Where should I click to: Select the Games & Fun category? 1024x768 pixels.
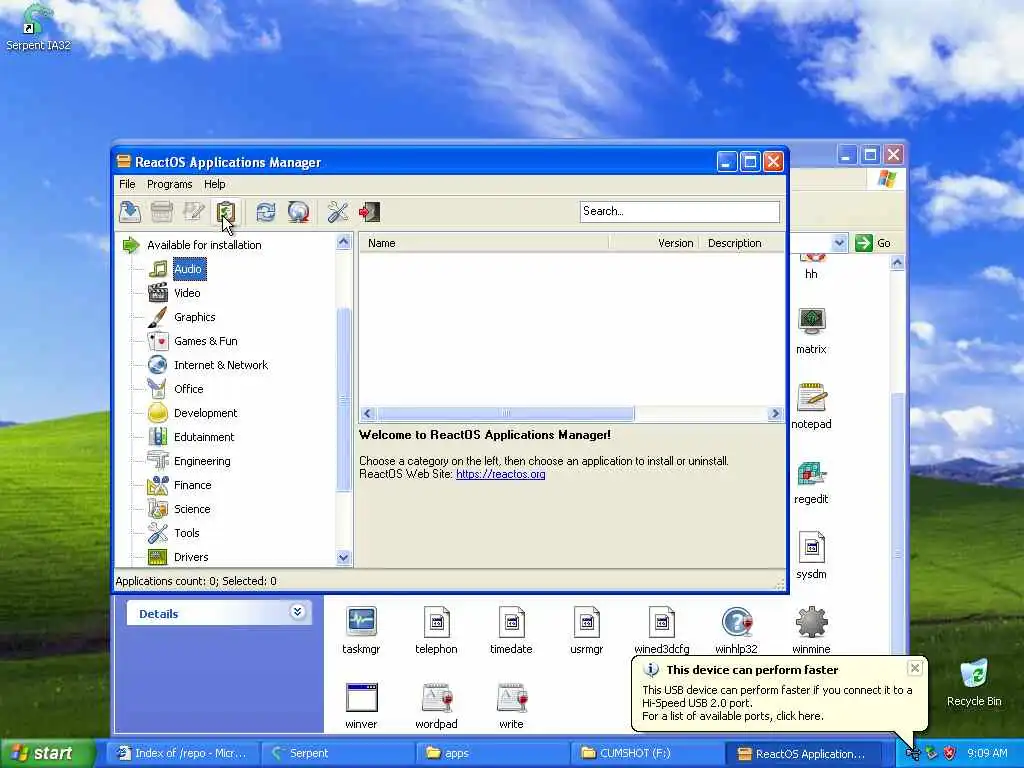(x=206, y=341)
